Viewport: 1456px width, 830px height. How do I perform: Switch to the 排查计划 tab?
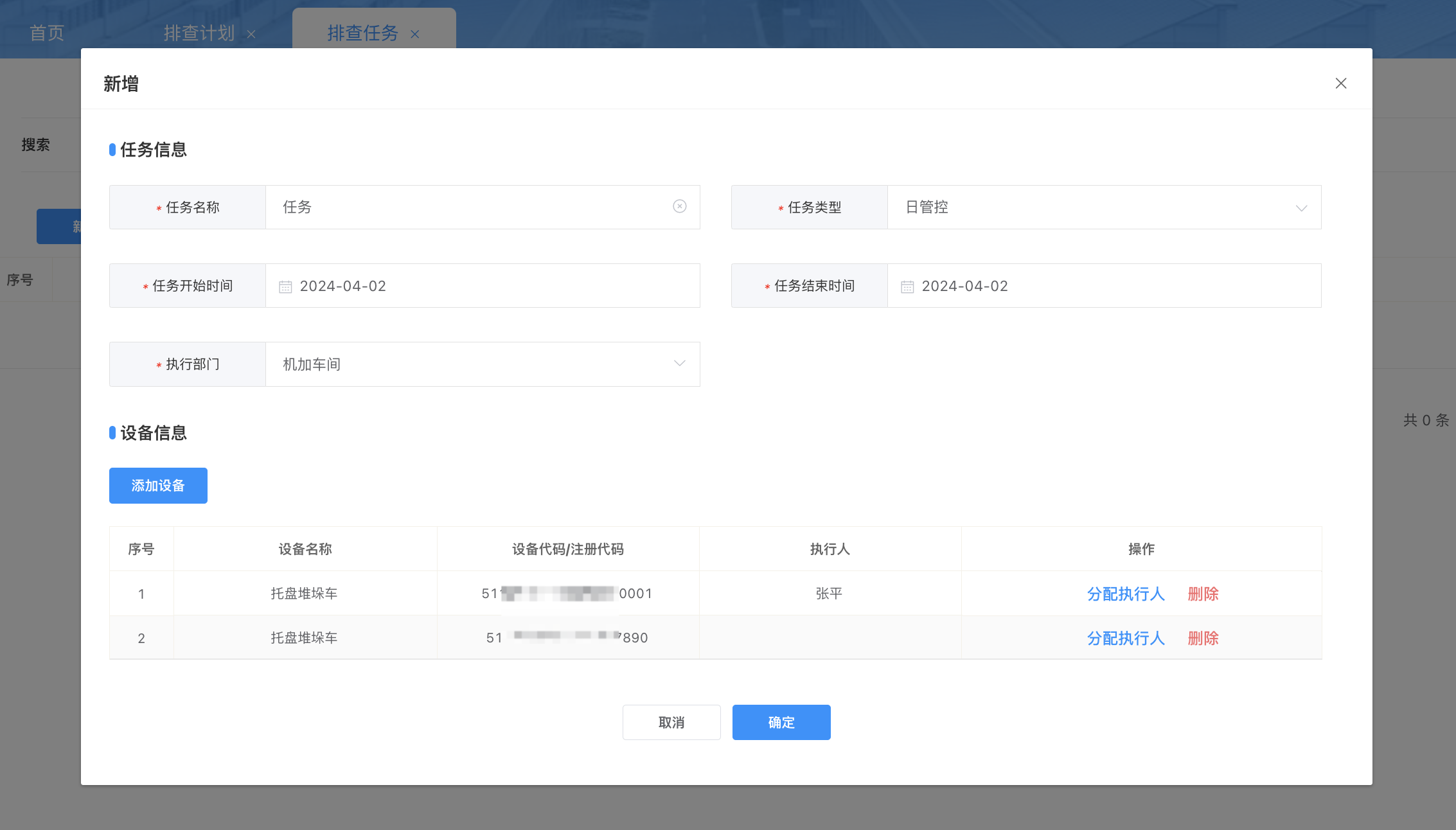coord(199,33)
